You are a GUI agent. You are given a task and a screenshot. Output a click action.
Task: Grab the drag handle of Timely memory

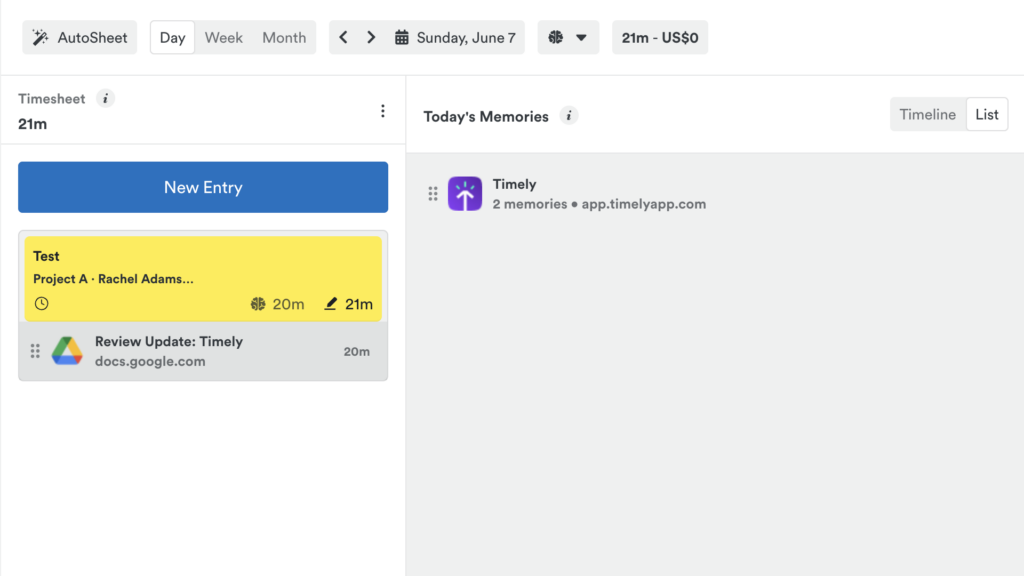click(x=433, y=193)
